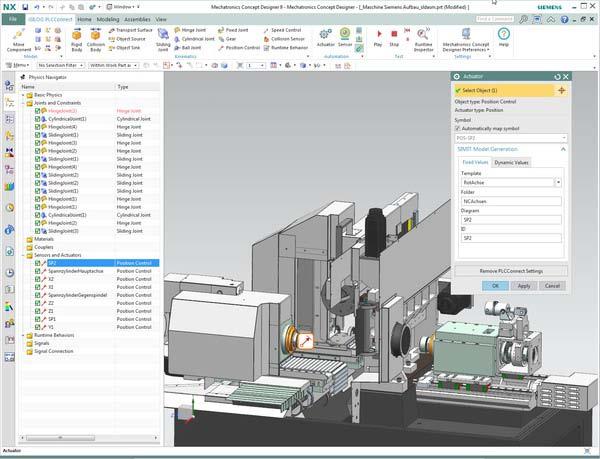
Task: Choose the Object Sink command
Action: coord(124,48)
